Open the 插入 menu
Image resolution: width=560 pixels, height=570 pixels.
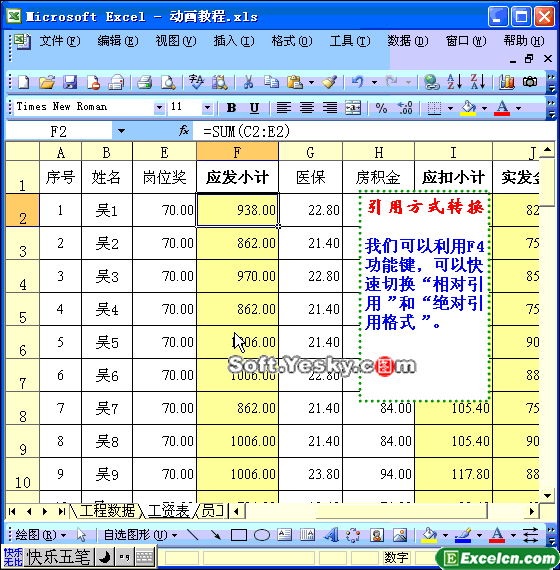[x=234, y=41]
